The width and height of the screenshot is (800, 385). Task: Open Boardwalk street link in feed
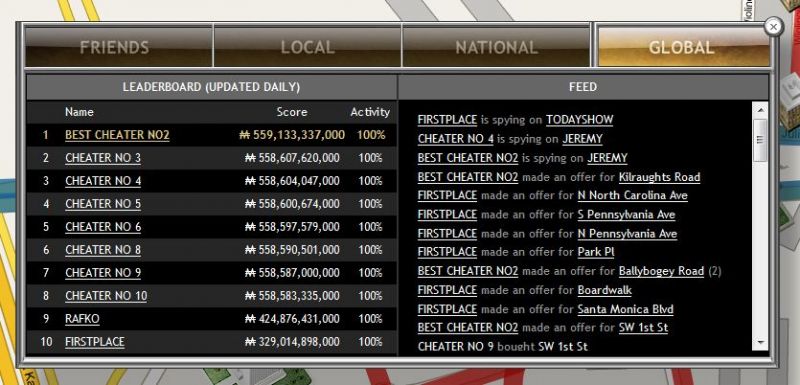pyautogui.click(x=605, y=290)
